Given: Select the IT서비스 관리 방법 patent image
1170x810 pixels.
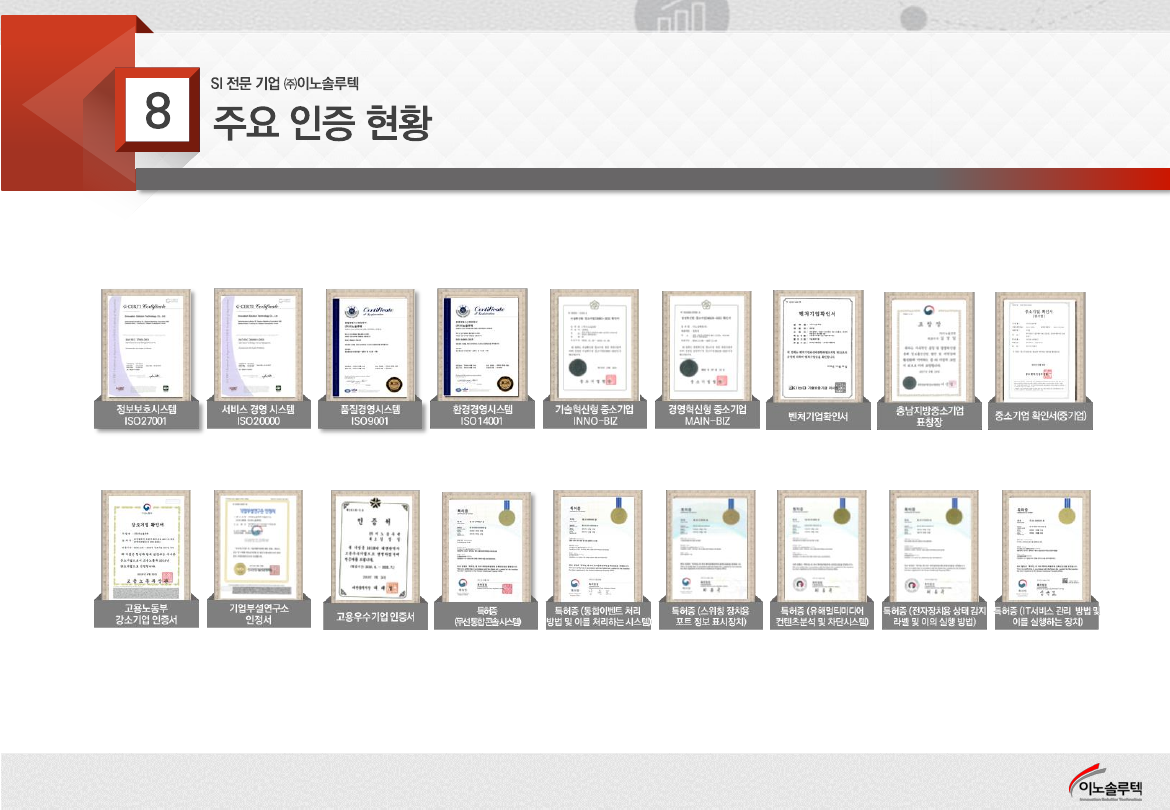Looking at the screenshot, I should [1046, 546].
